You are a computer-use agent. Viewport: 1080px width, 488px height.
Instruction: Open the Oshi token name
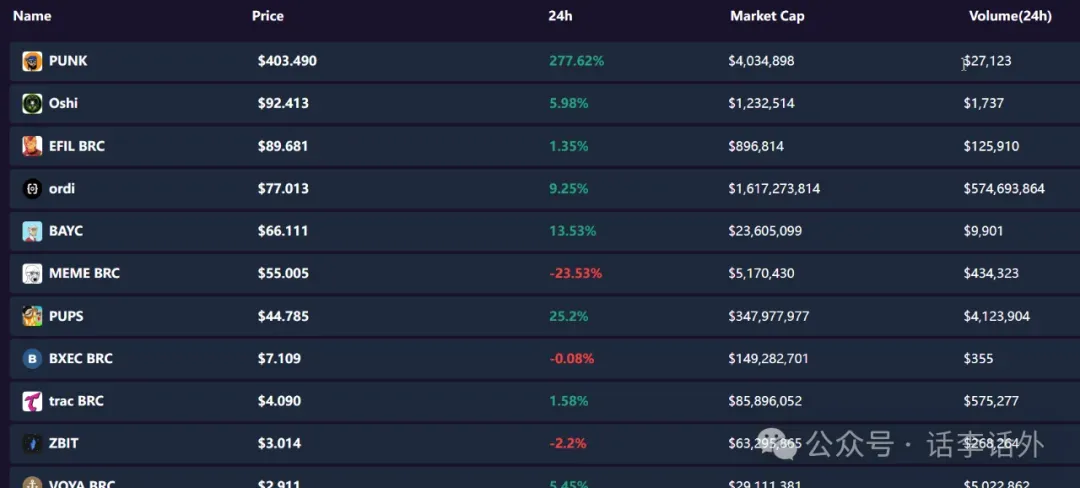click(x=63, y=103)
